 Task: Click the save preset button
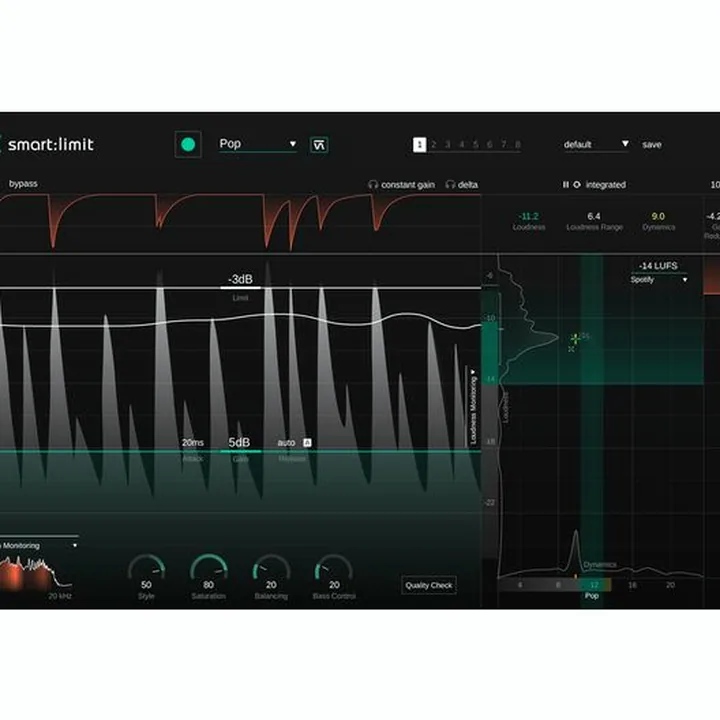coord(652,145)
